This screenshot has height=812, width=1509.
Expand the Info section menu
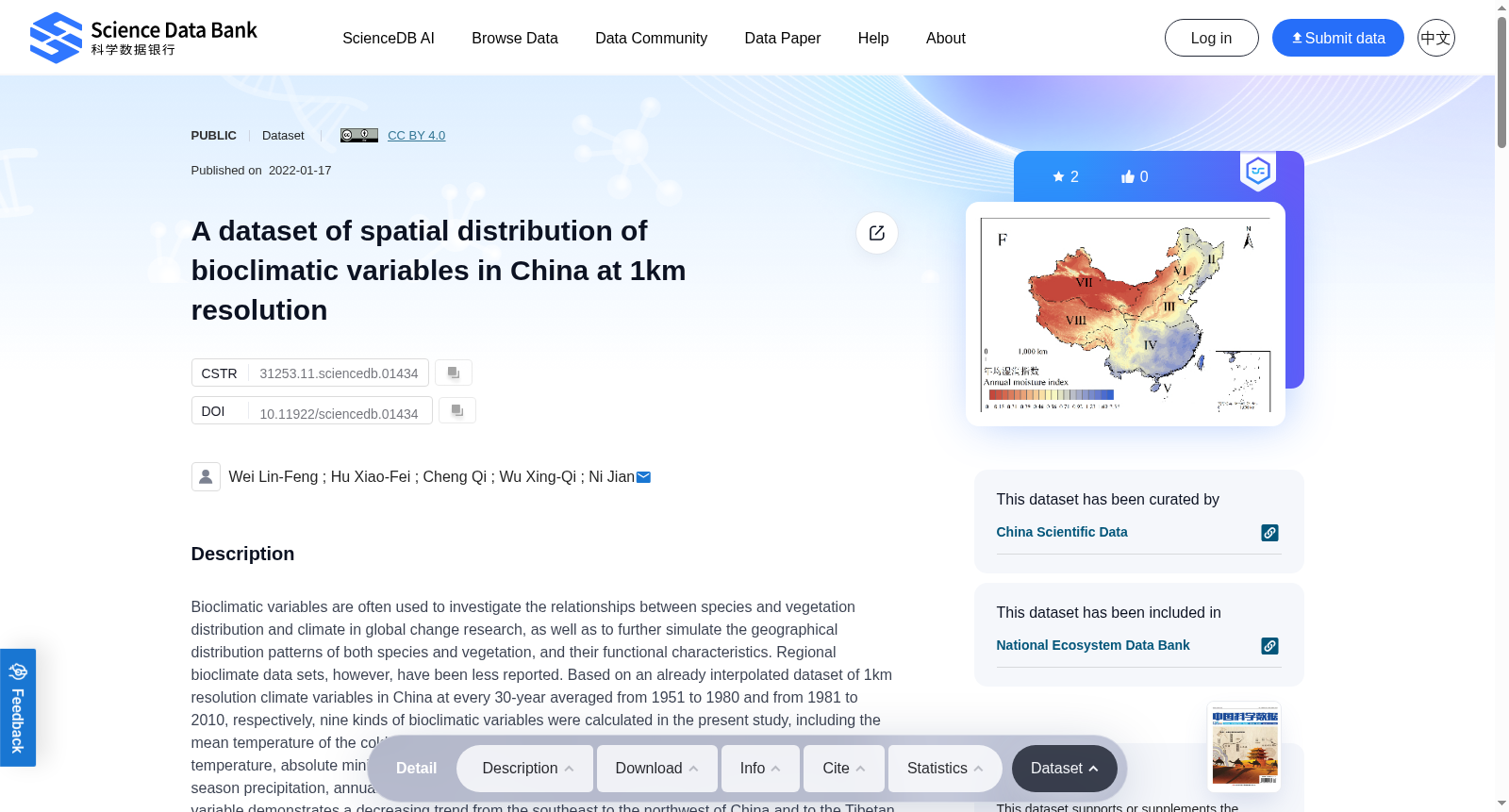pos(760,769)
